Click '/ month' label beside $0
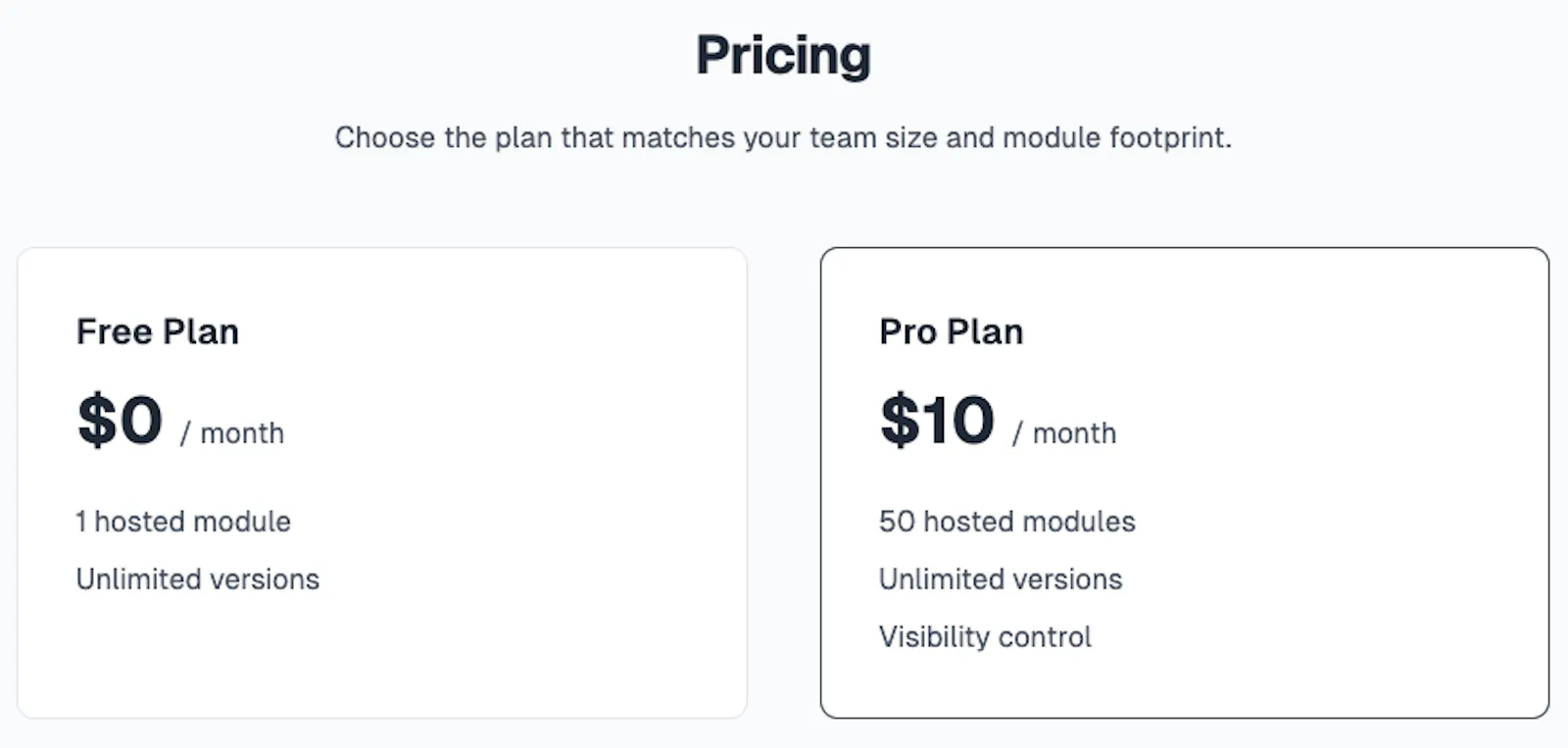 point(232,433)
